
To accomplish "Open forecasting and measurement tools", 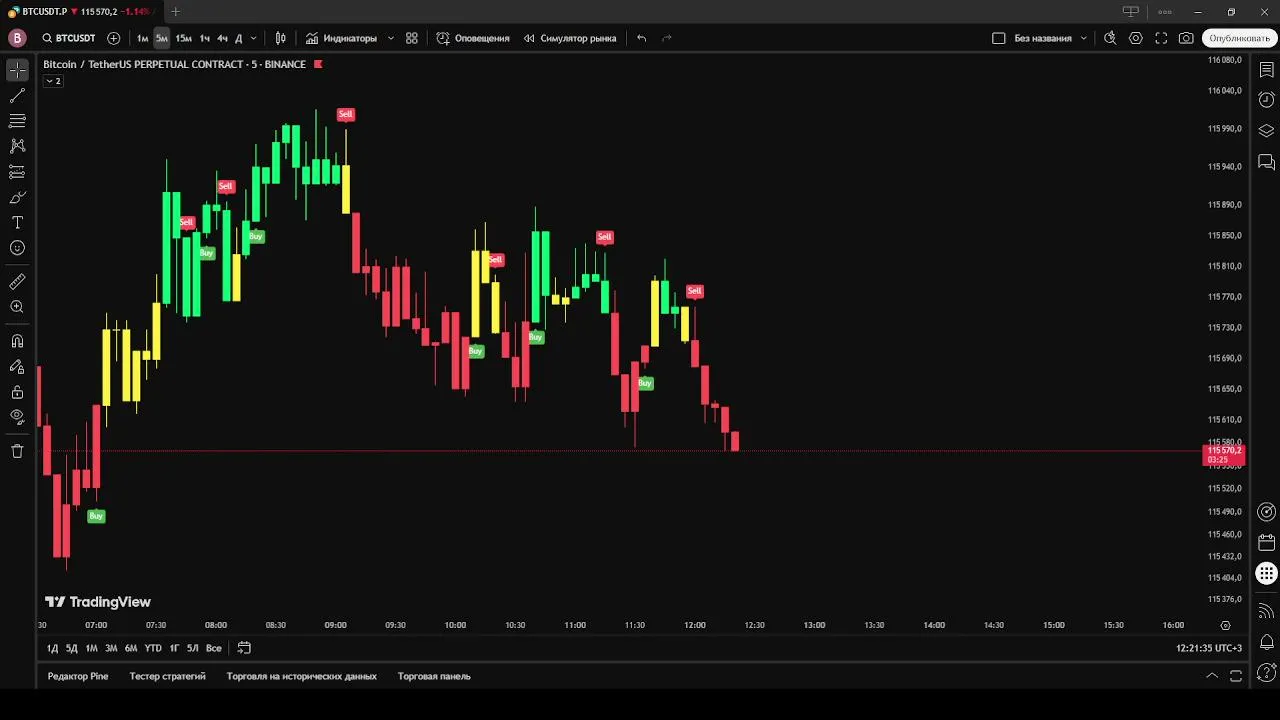I will (17, 172).
